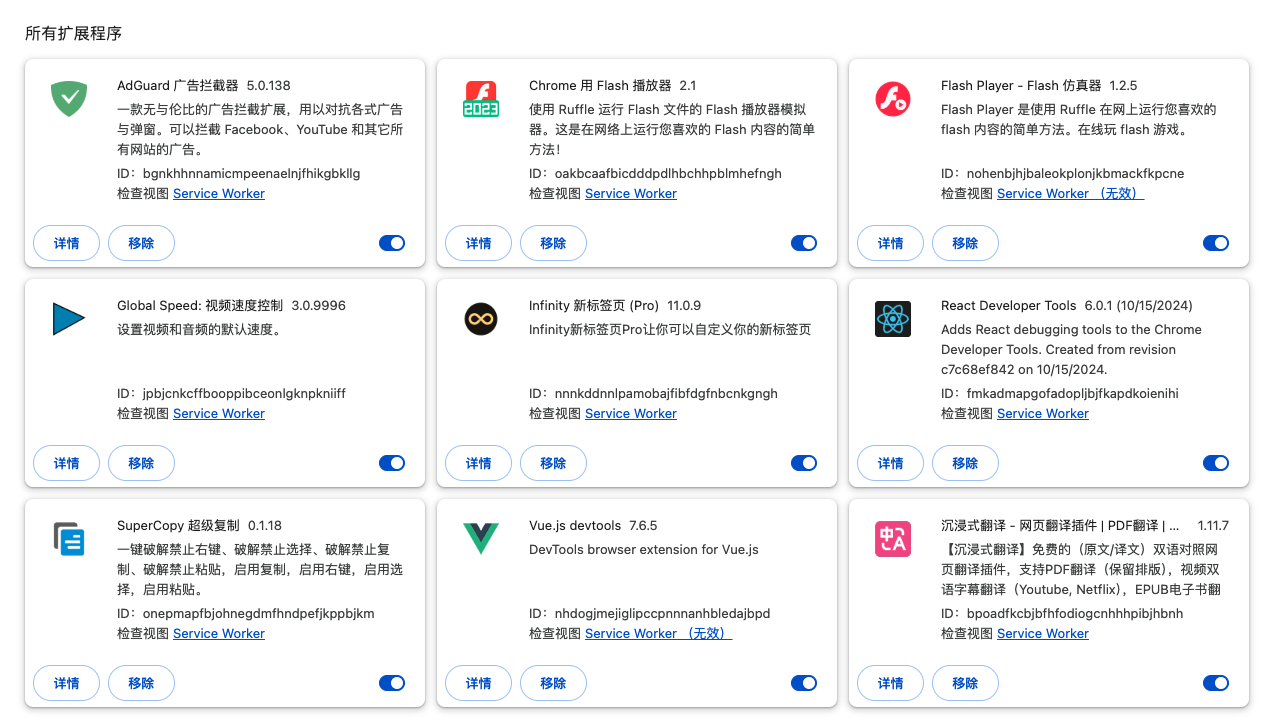Click the AdGuard green shield icon
This screenshot has height=728, width=1277.
[x=69, y=98]
